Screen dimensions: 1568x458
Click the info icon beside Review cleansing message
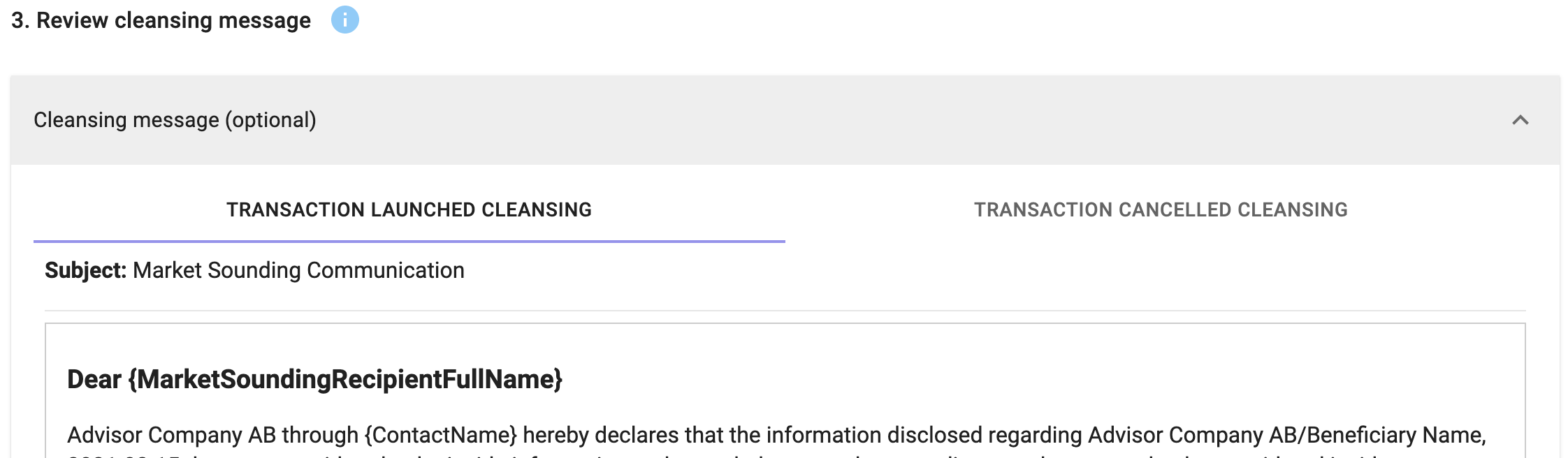[x=344, y=20]
